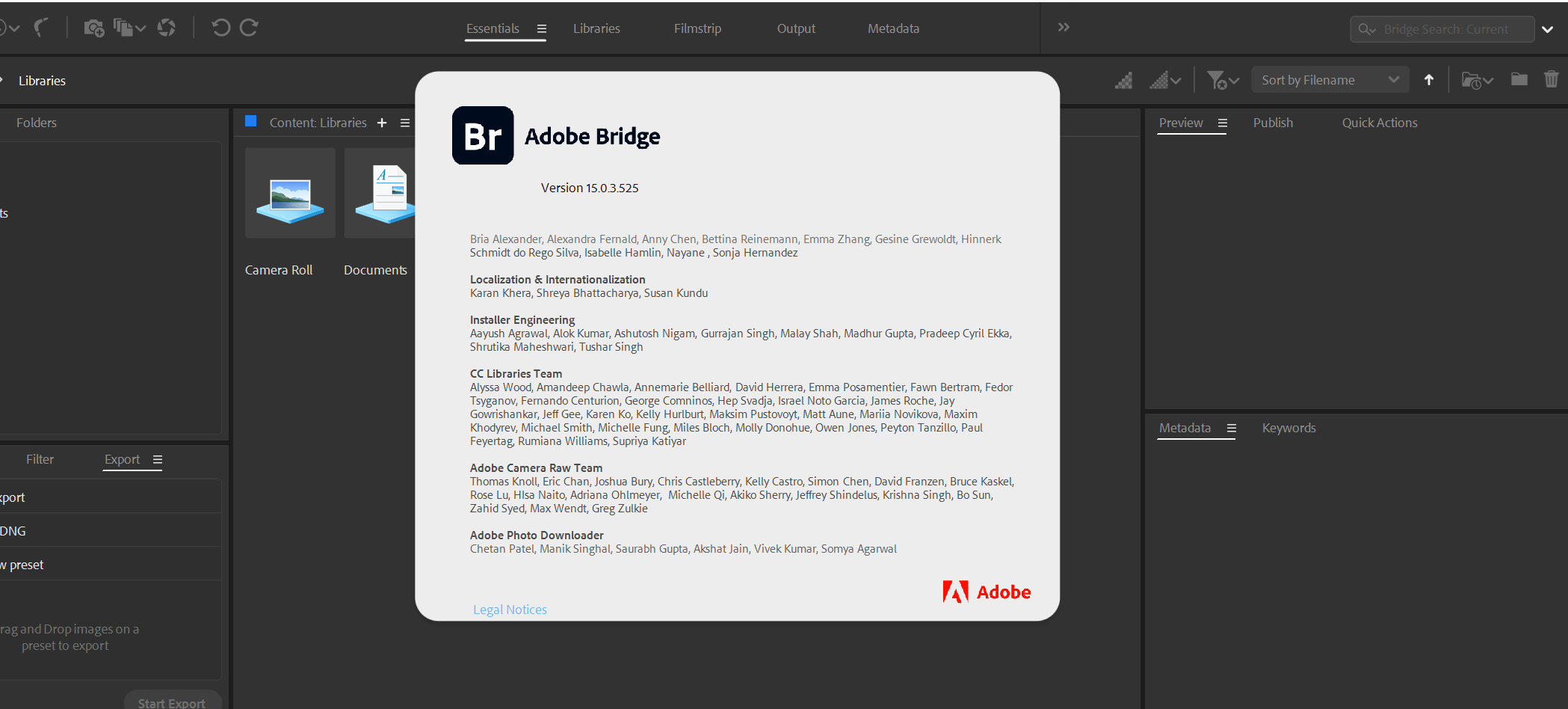Open the Quick Actions tab
The width and height of the screenshot is (1568, 709).
pos(1380,123)
